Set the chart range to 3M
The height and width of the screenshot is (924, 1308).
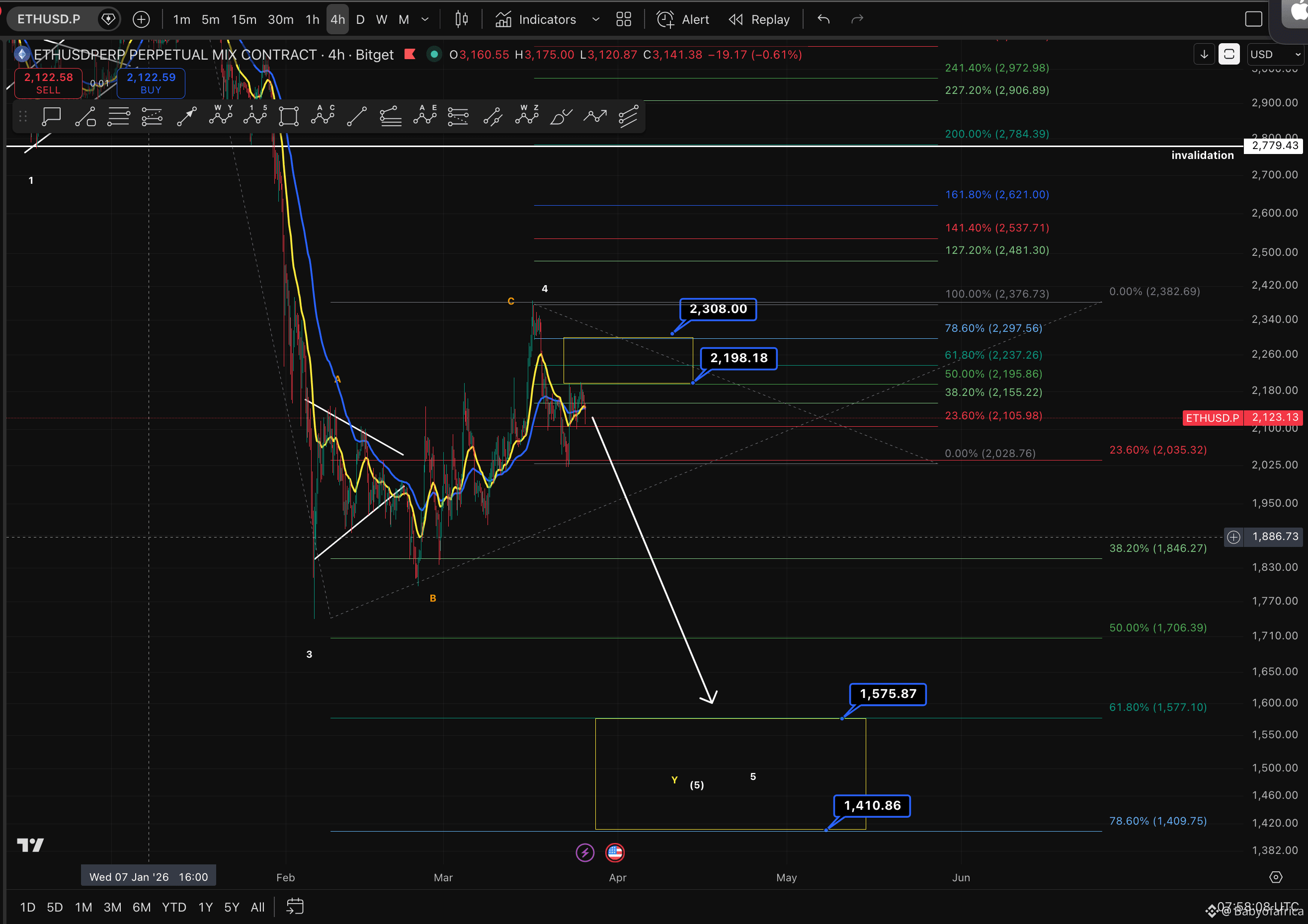[x=112, y=907]
